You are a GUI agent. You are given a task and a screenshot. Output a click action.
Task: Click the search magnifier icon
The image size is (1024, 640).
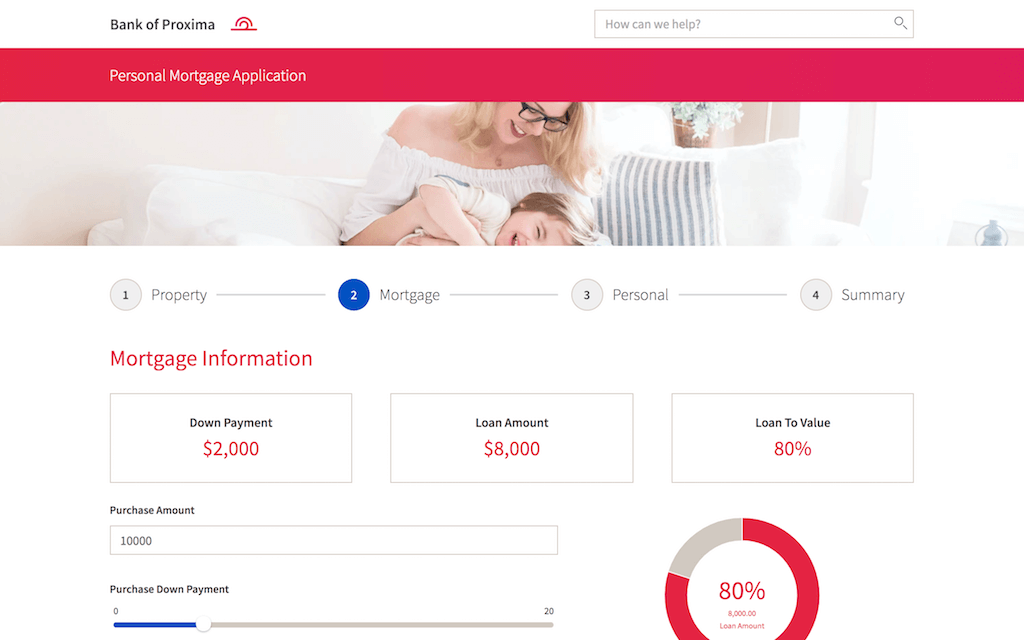900,24
